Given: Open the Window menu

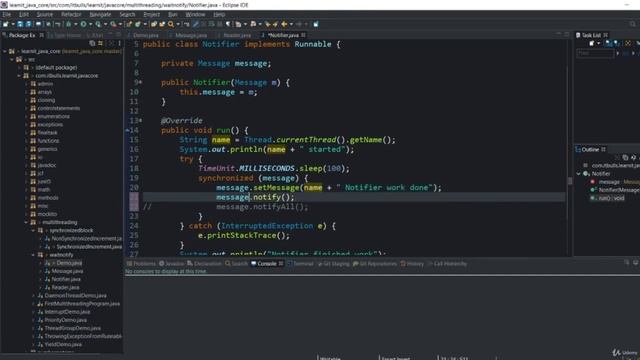Looking at the screenshot, I should tap(195, 14).
